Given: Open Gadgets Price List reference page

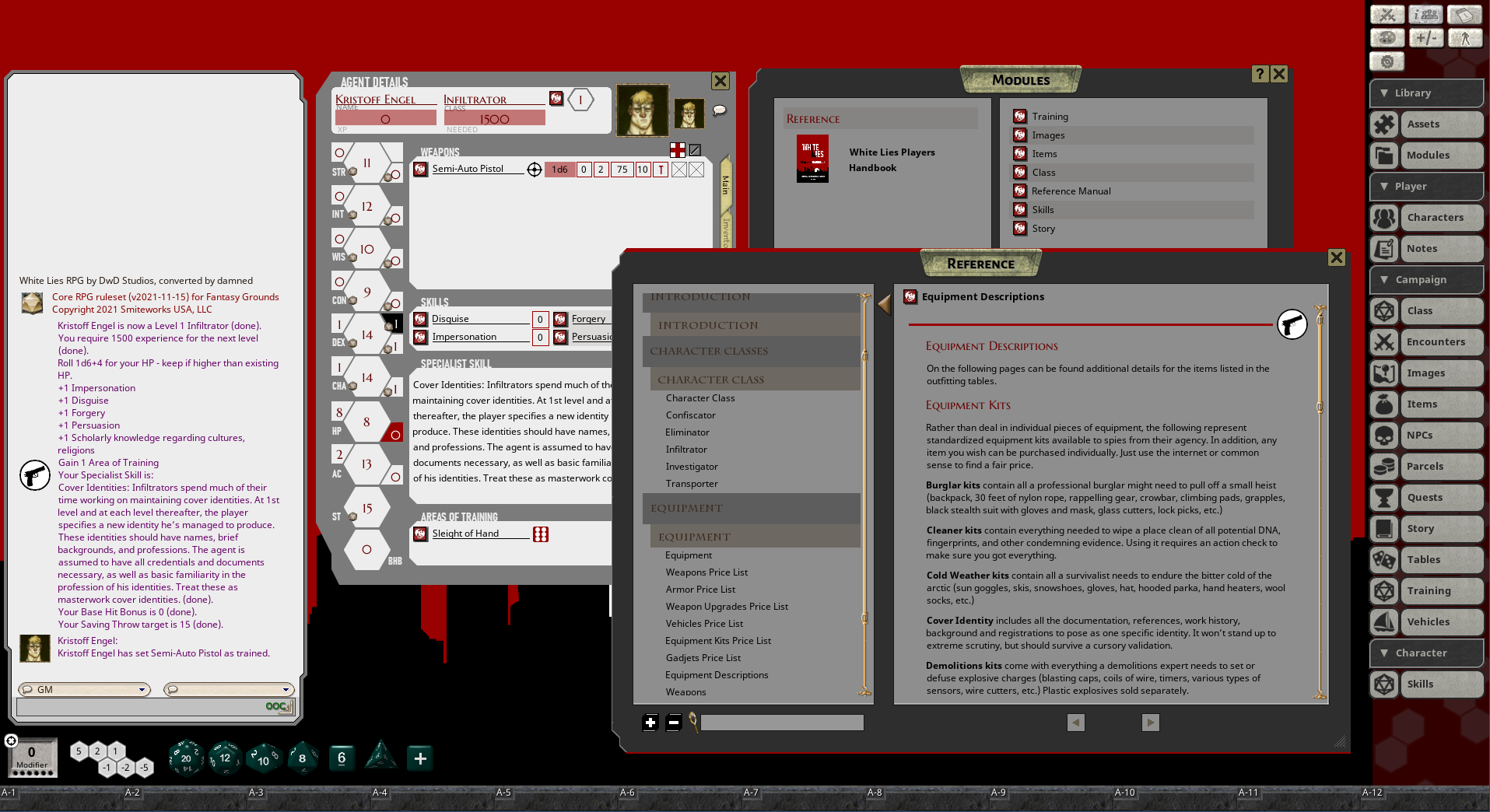Looking at the screenshot, I should 703,658.
